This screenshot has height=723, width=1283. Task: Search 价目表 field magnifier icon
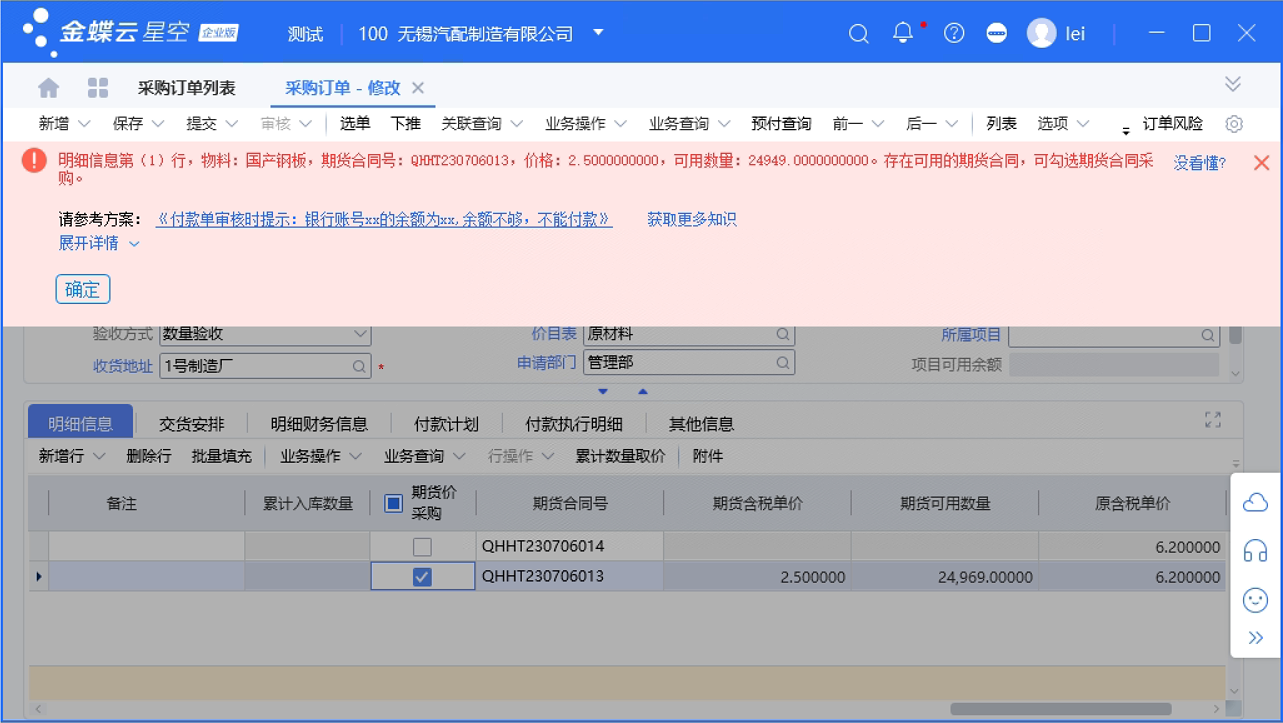click(783, 335)
